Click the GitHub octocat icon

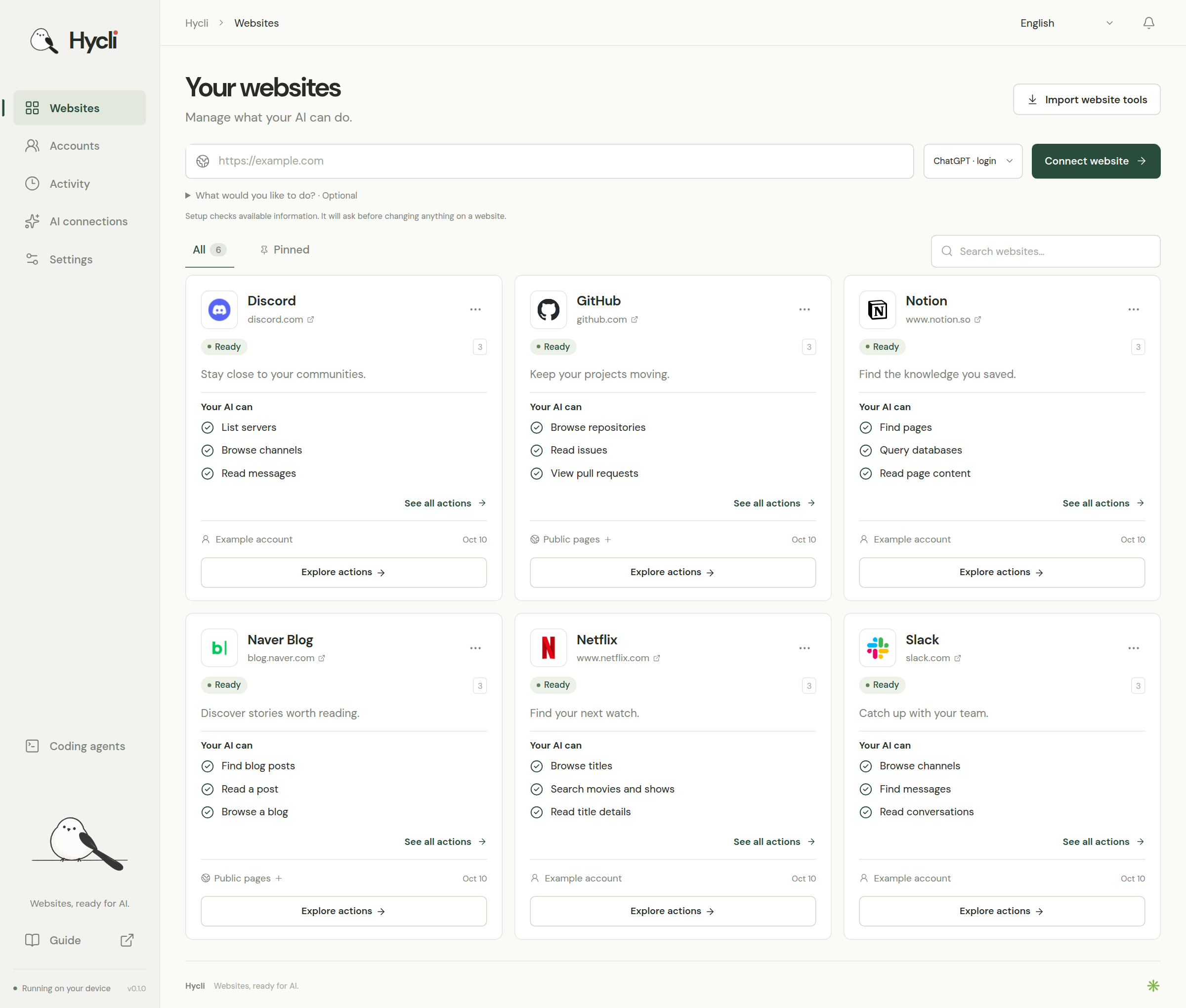coord(548,310)
